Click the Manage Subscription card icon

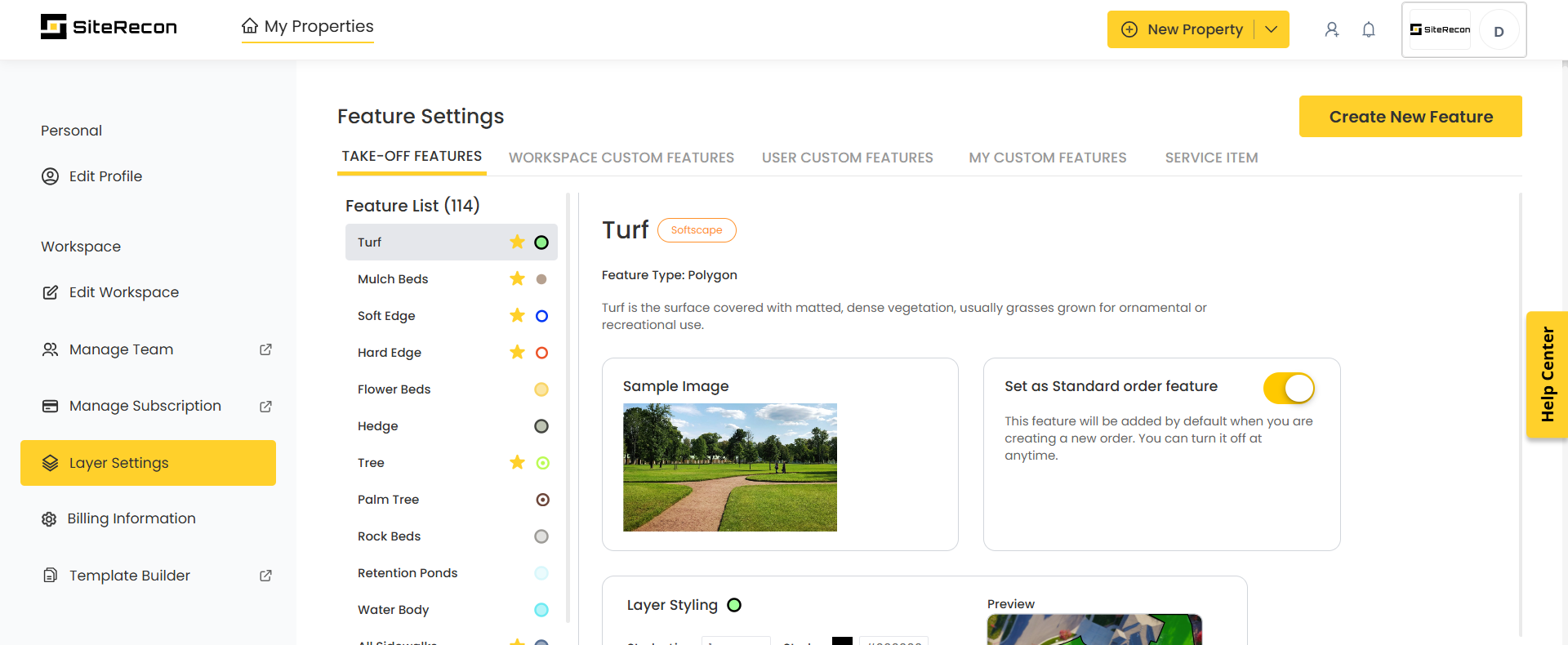(50, 406)
